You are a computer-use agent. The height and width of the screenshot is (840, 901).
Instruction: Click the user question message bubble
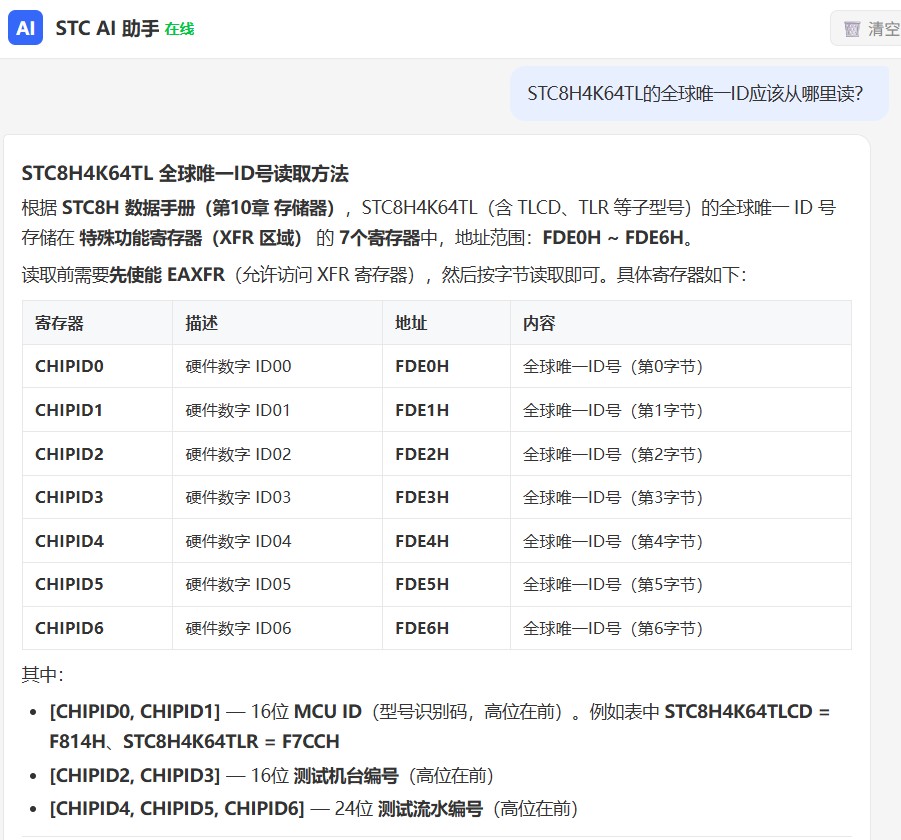[699, 93]
